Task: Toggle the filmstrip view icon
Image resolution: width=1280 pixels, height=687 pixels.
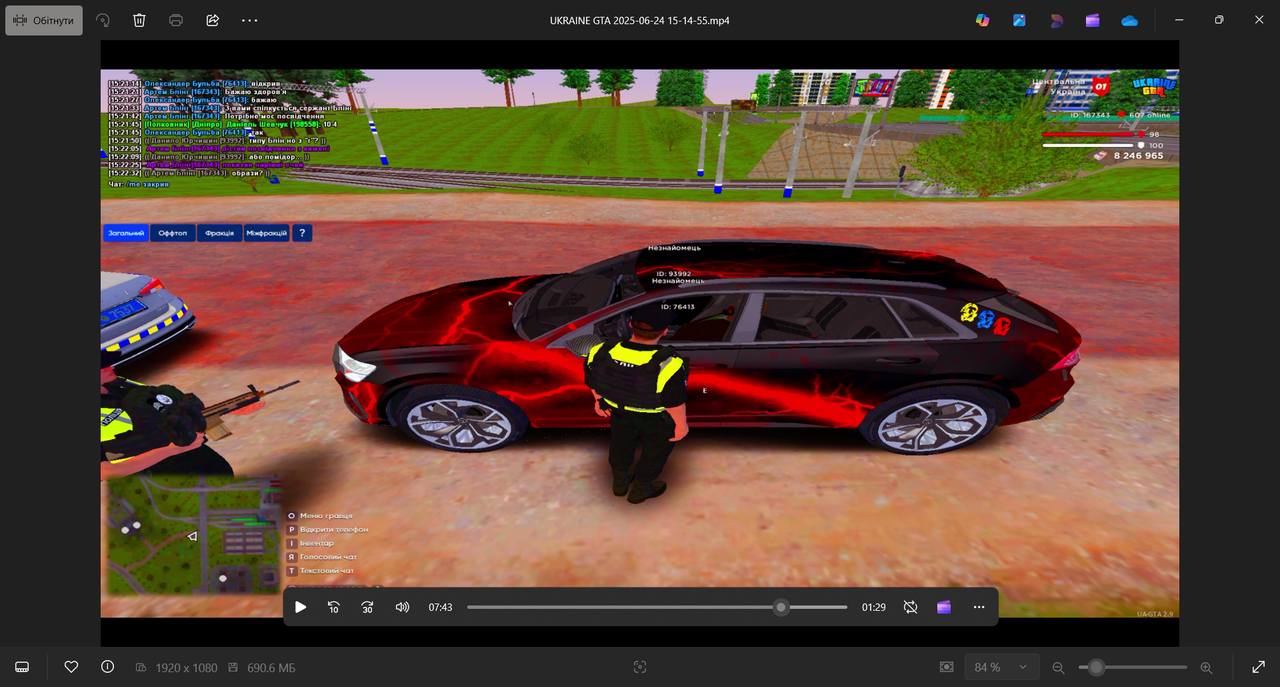Action: [x=23, y=667]
